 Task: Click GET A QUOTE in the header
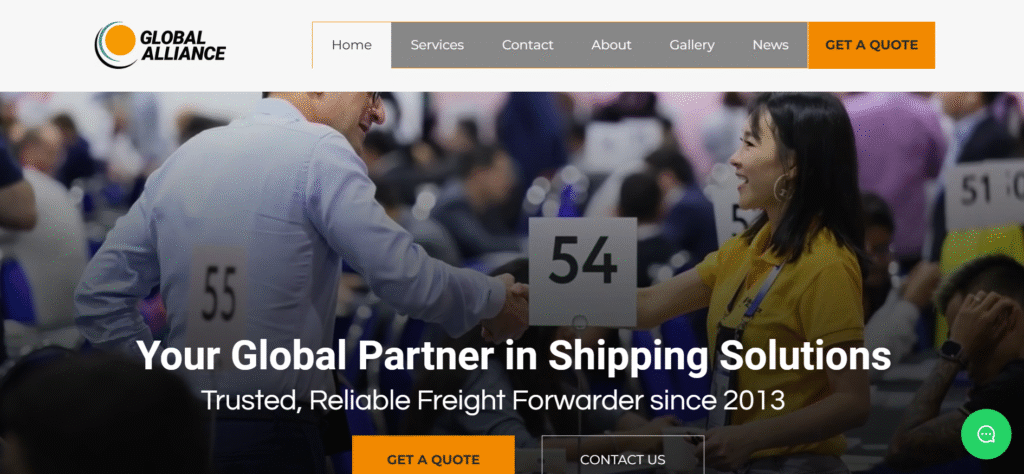[x=871, y=45]
